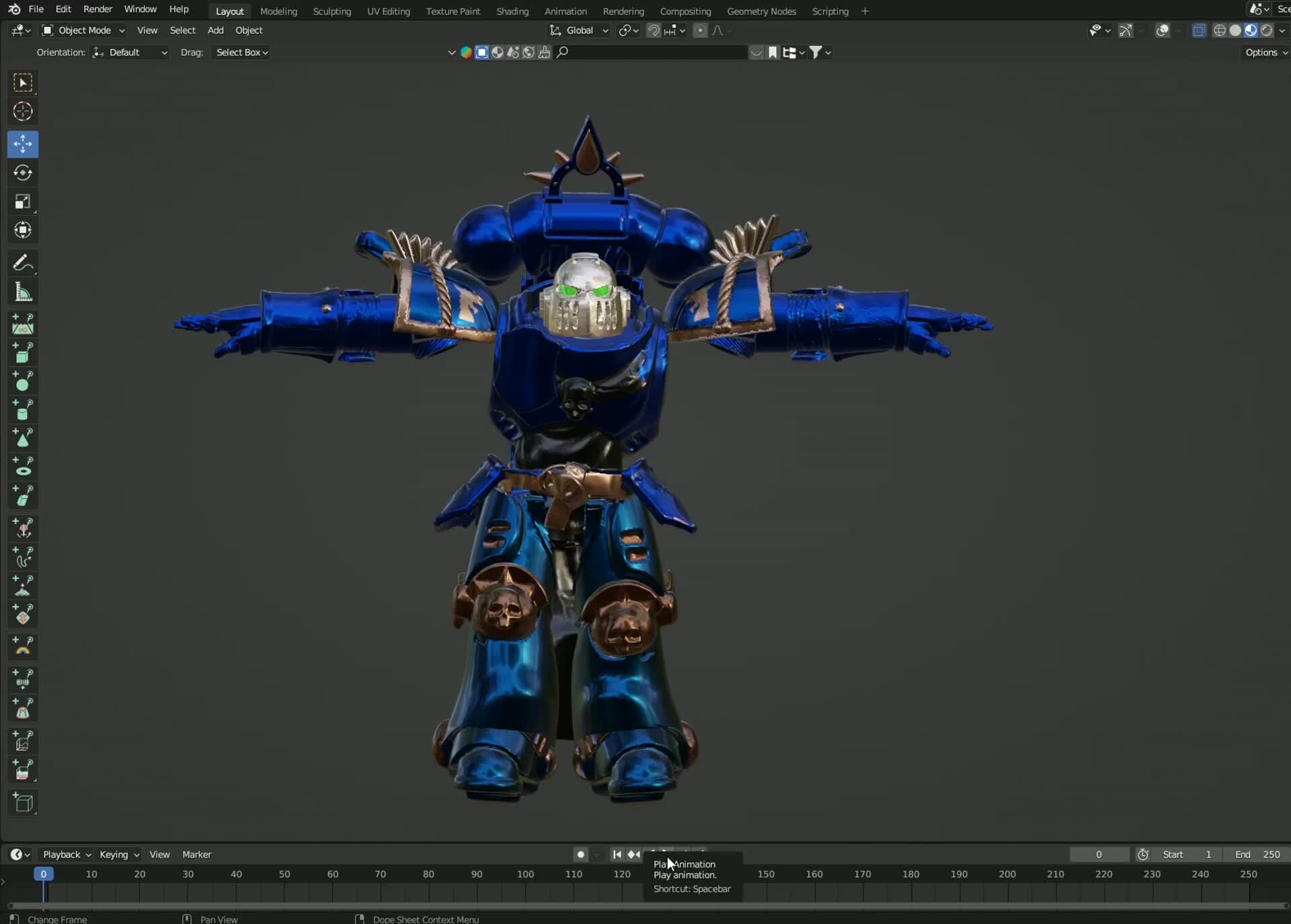Open the Select Box drag dropdown
1291x924 pixels.
[x=241, y=52]
